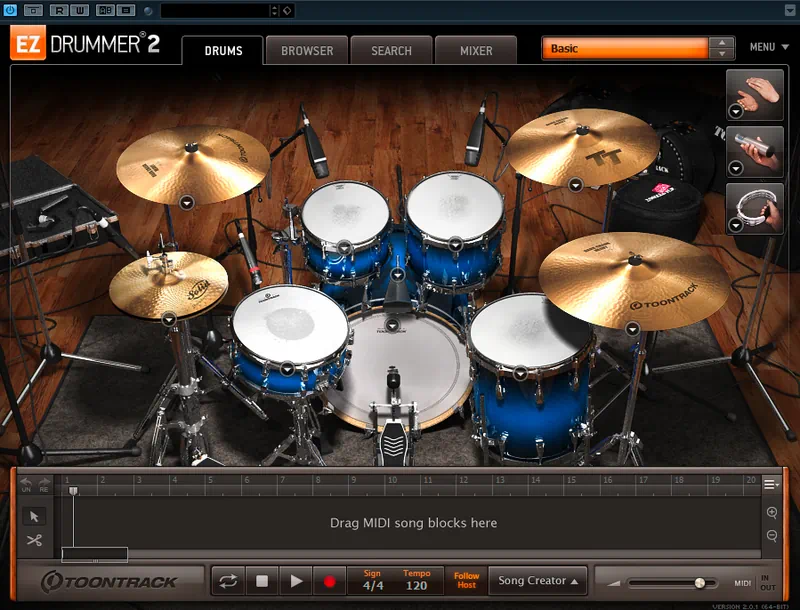800x610 pixels.
Task: Hit the TT crash cymbal
Action: coord(583,147)
